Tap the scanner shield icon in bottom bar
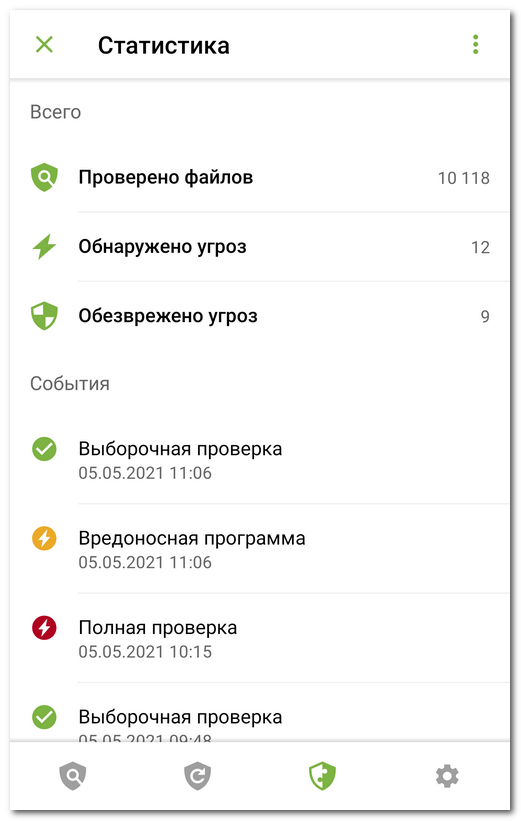This screenshot has height=821, width=521. point(73,776)
